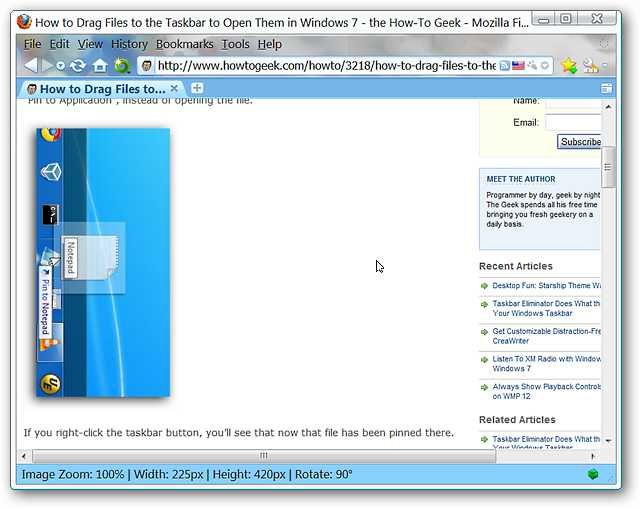Click the Name input field
640x508 pixels.
point(573,103)
